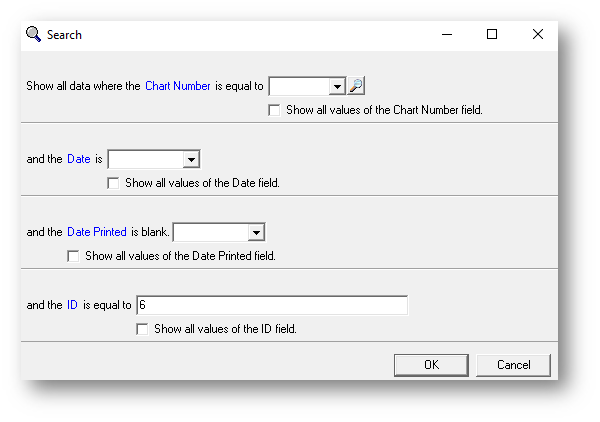Click the blue 'ID' field link
600x422 pixels.
coord(72,305)
